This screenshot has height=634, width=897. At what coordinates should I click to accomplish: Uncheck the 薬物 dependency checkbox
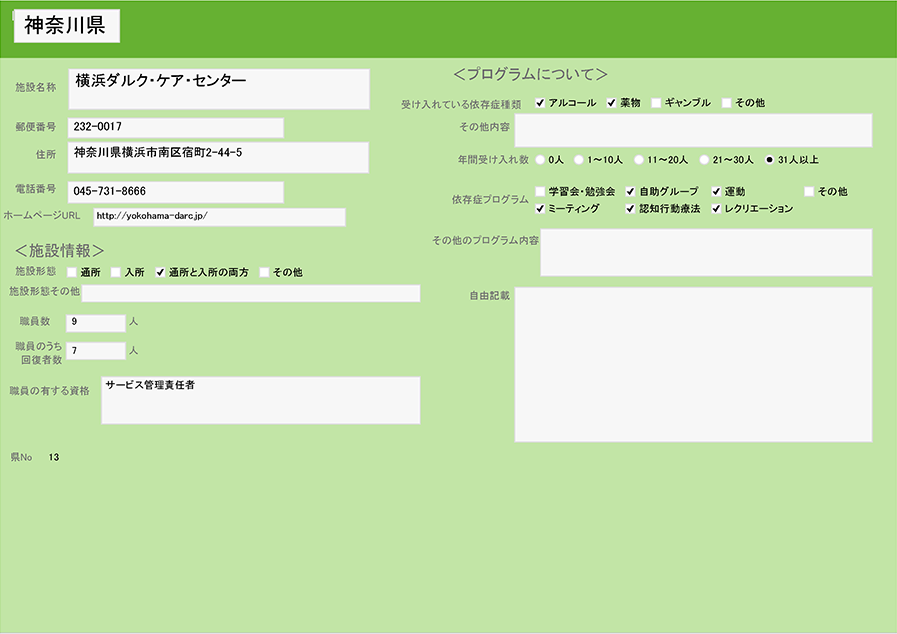point(612,103)
